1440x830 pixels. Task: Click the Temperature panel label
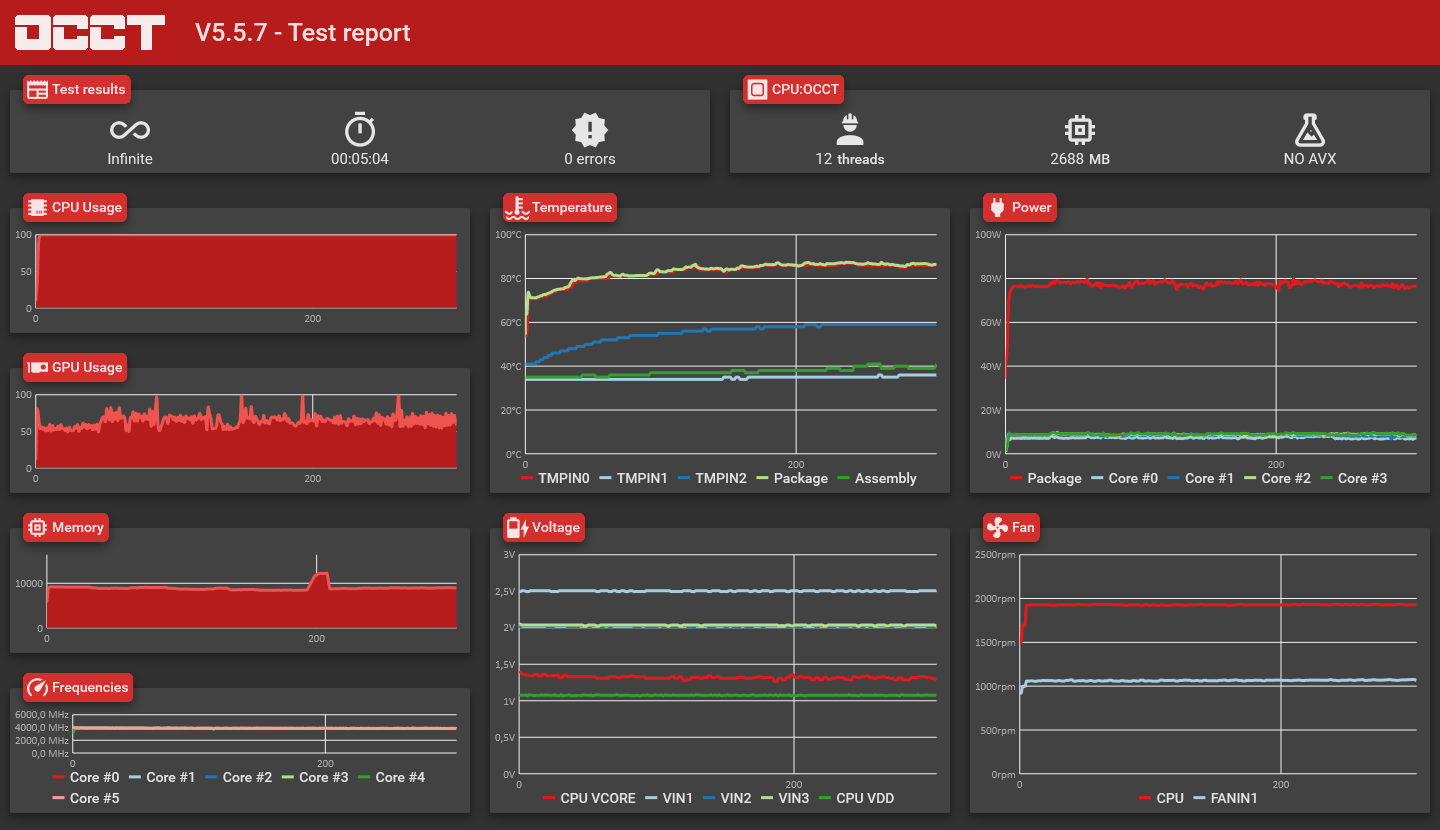(x=560, y=207)
